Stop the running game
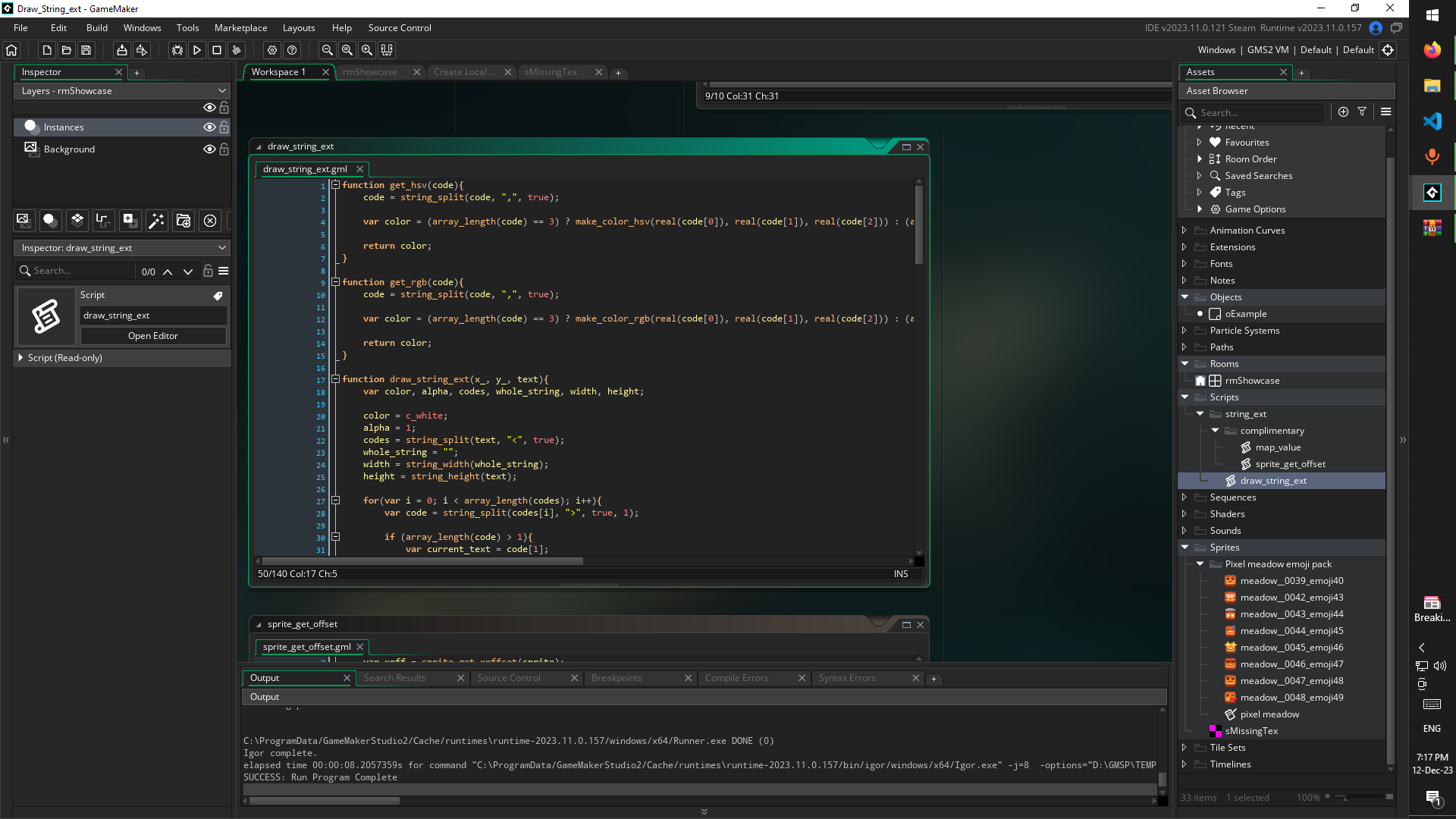Image resolution: width=1456 pixels, height=819 pixels. [x=218, y=50]
